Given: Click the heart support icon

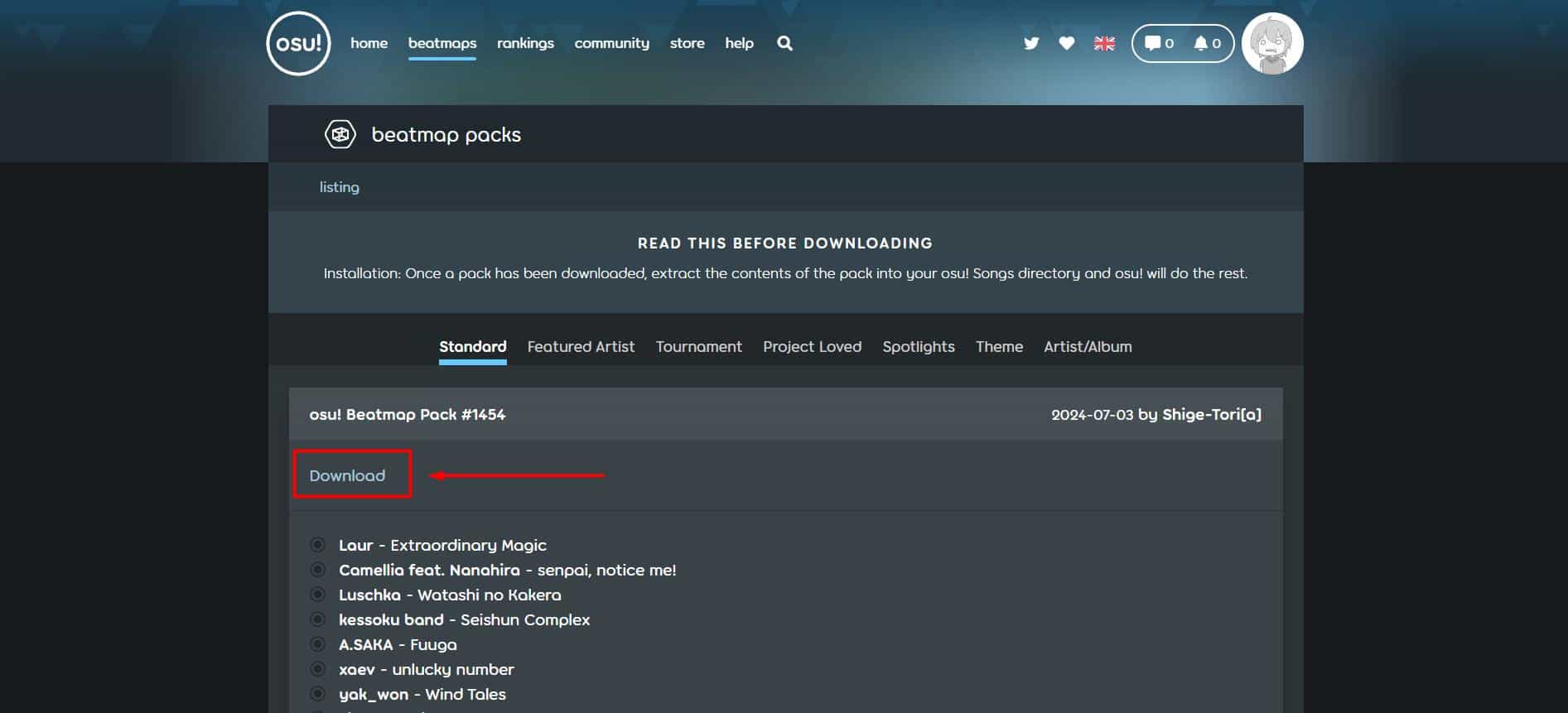Looking at the screenshot, I should [x=1067, y=43].
